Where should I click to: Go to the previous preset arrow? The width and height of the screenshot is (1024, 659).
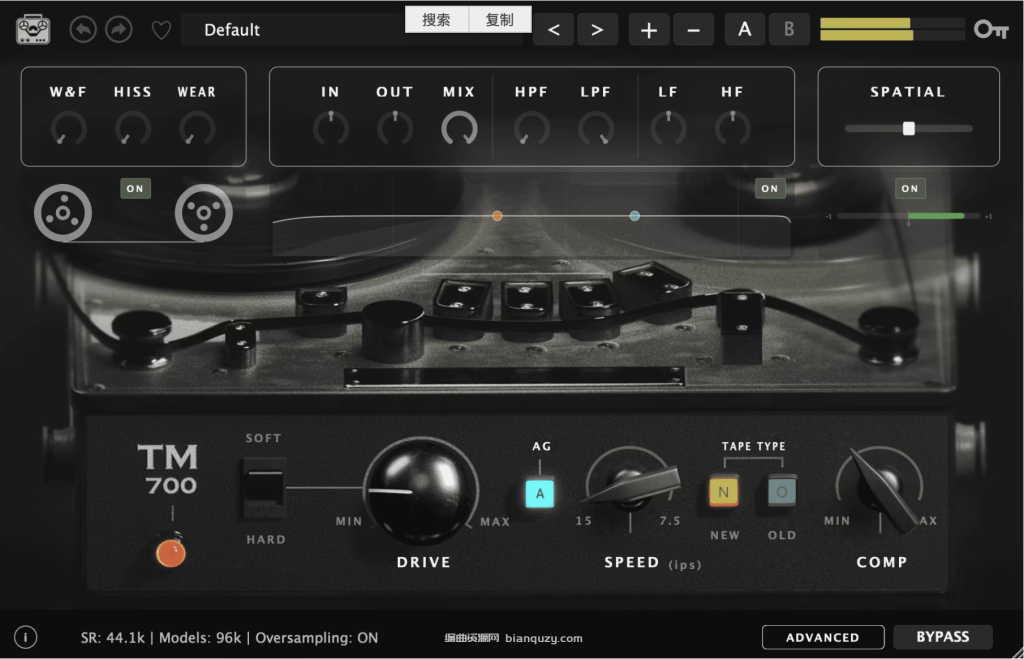pyautogui.click(x=554, y=30)
